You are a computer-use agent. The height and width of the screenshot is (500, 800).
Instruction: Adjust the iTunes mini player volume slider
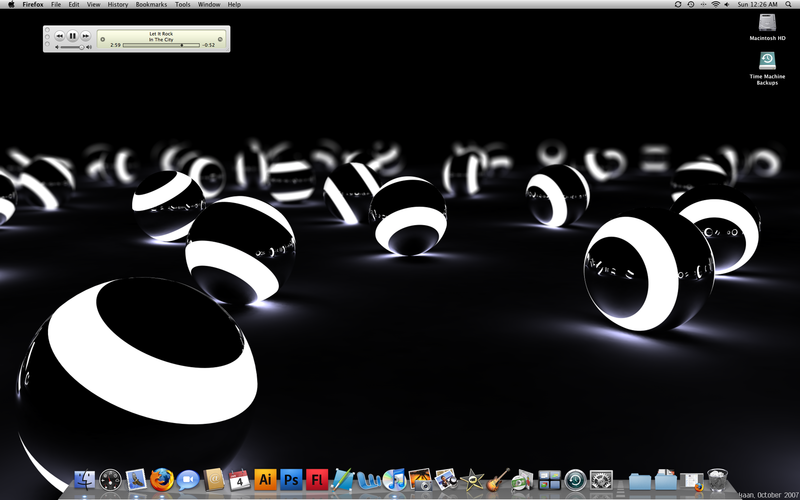tap(72, 47)
